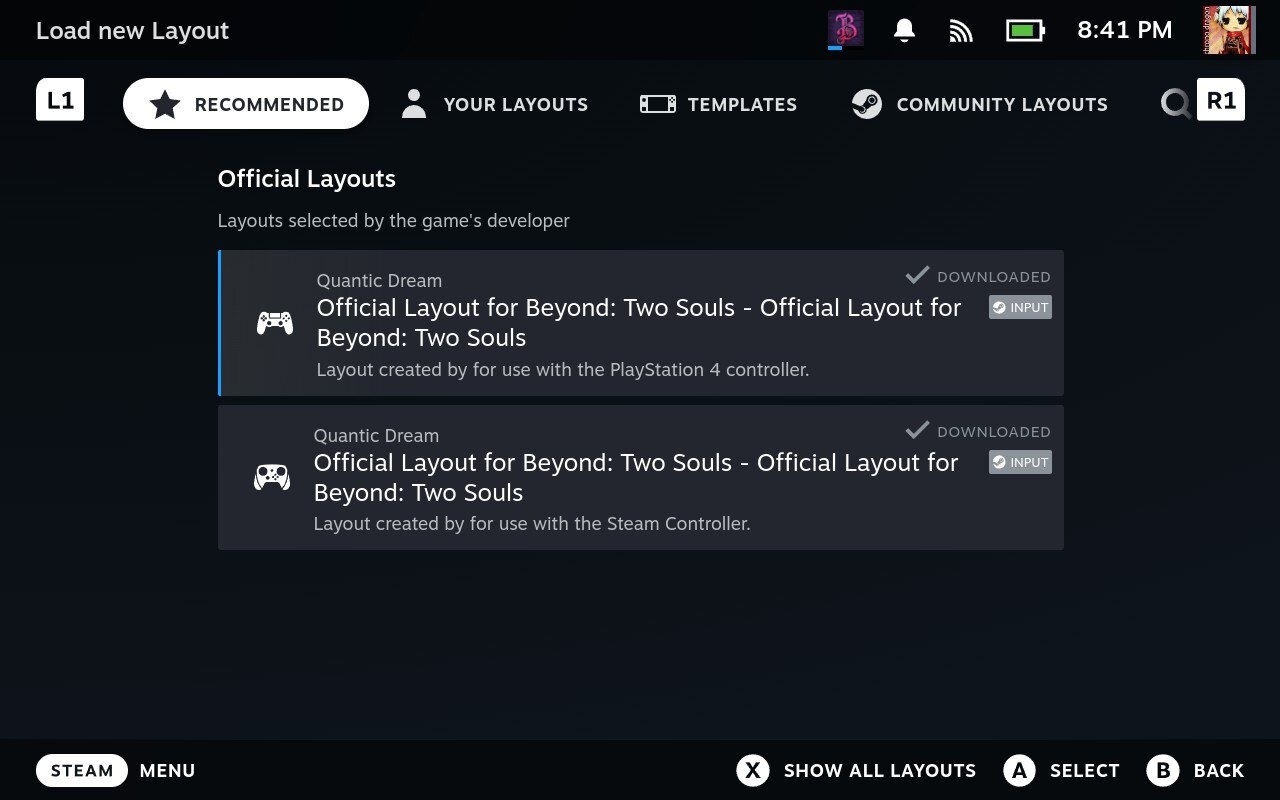This screenshot has width=1280, height=800.
Task: Click the B button glyph in the footer
Action: [1163, 770]
